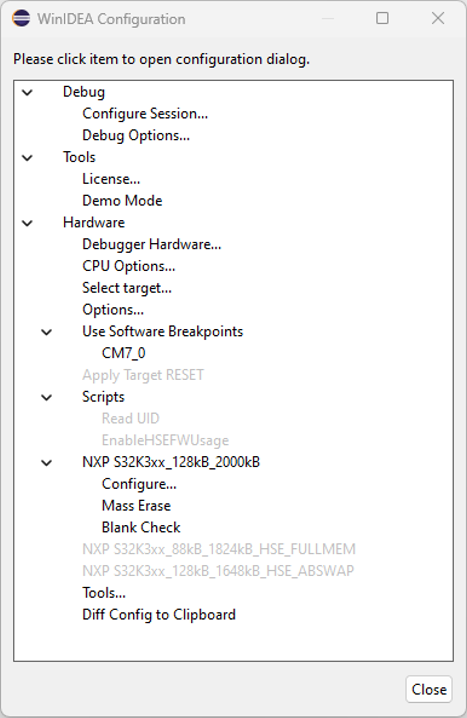Open CPU Options item
This screenshot has height=718, width=467.
[128, 266]
